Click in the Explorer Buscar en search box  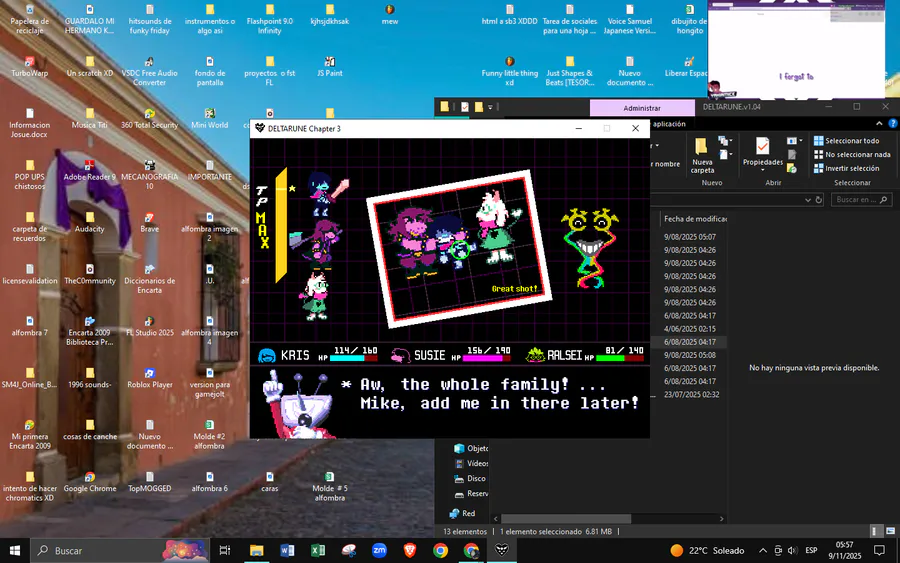coord(861,200)
